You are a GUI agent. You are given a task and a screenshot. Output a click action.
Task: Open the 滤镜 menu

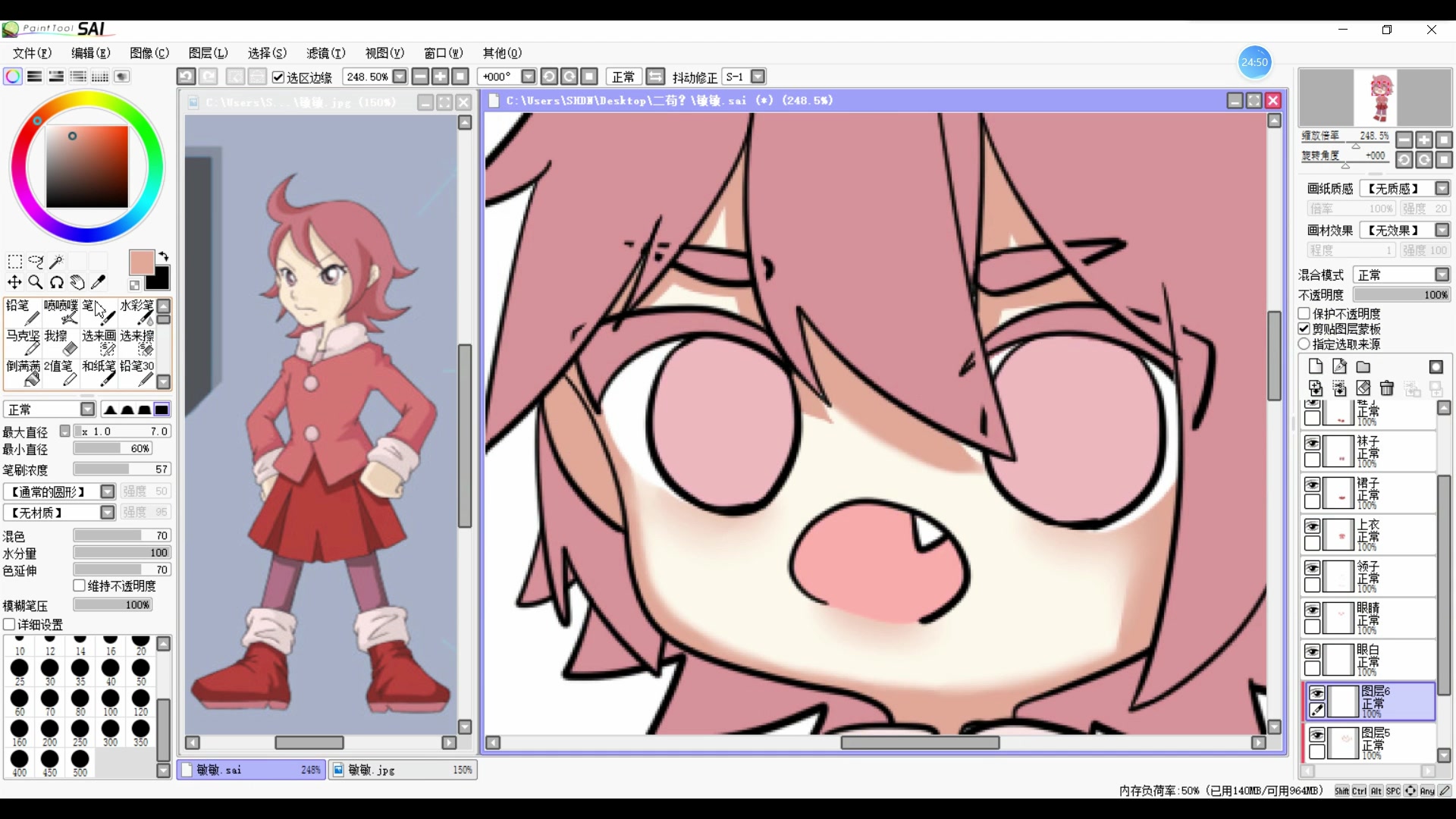pyautogui.click(x=325, y=53)
